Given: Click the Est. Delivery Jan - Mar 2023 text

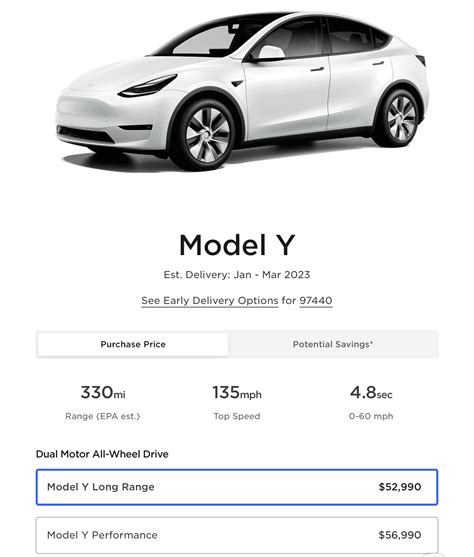Looking at the screenshot, I should [237, 275].
